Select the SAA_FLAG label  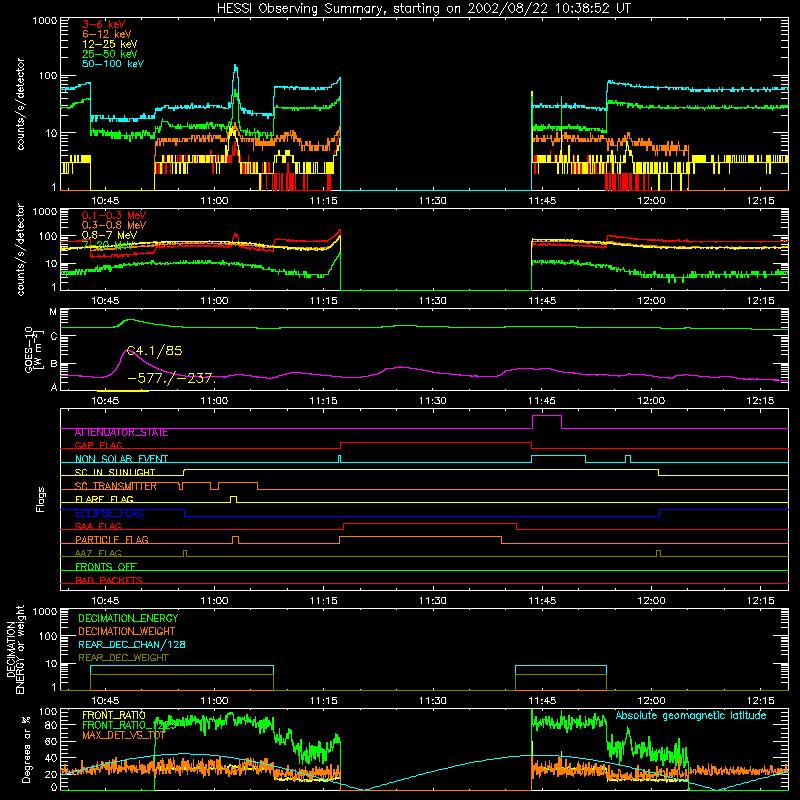(98, 527)
